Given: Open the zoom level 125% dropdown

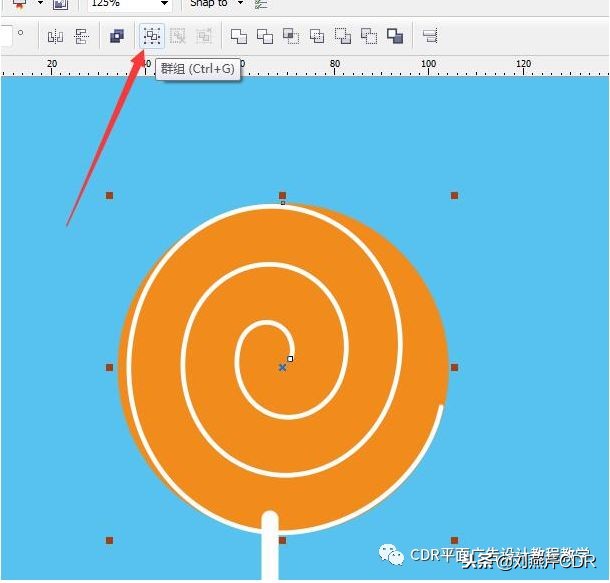Looking at the screenshot, I should pos(165,4).
